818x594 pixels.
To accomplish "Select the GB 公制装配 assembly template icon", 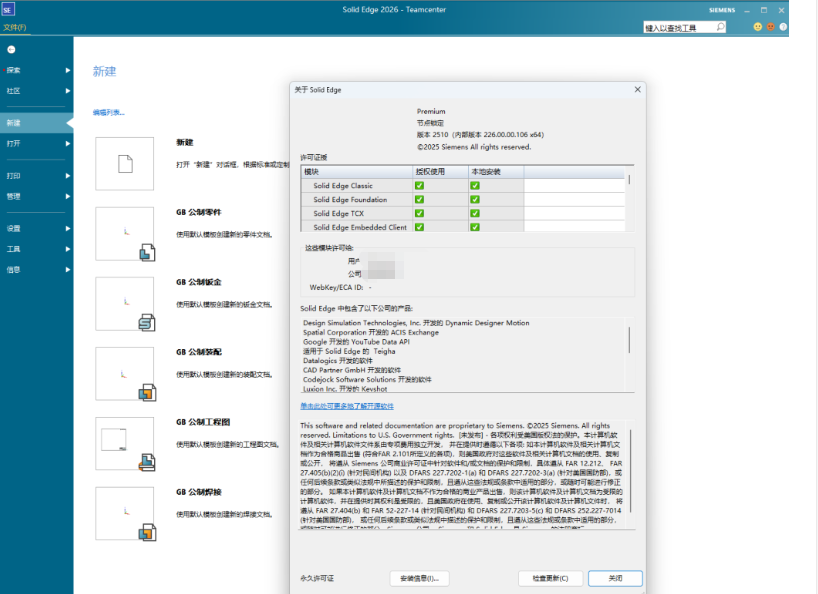I will click(125, 373).
